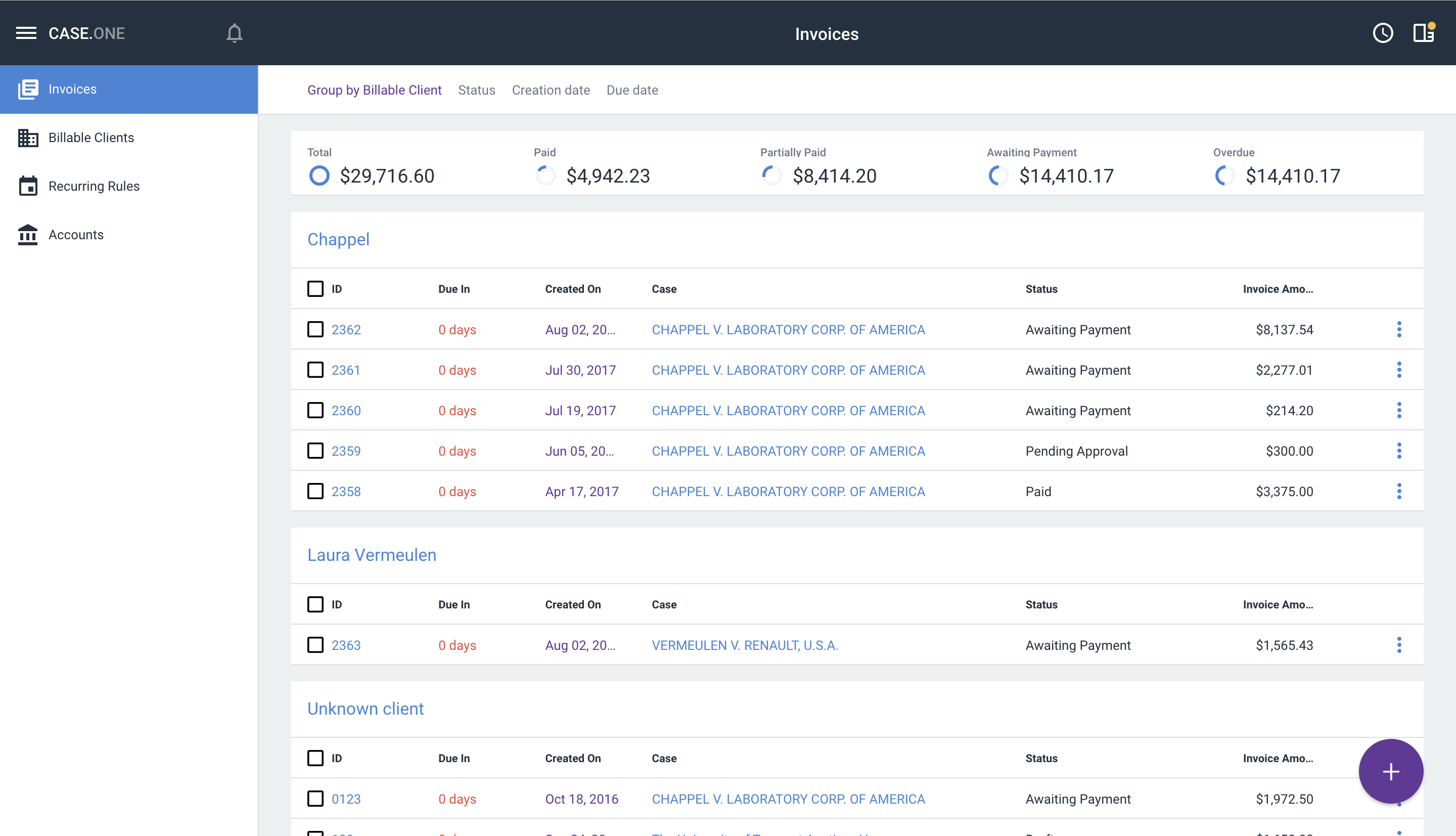This screenshot has width=1456, height=836.
Task: Open the side panel icon with orange badge
Action: pyautogui.click(x=1423, y=33)
